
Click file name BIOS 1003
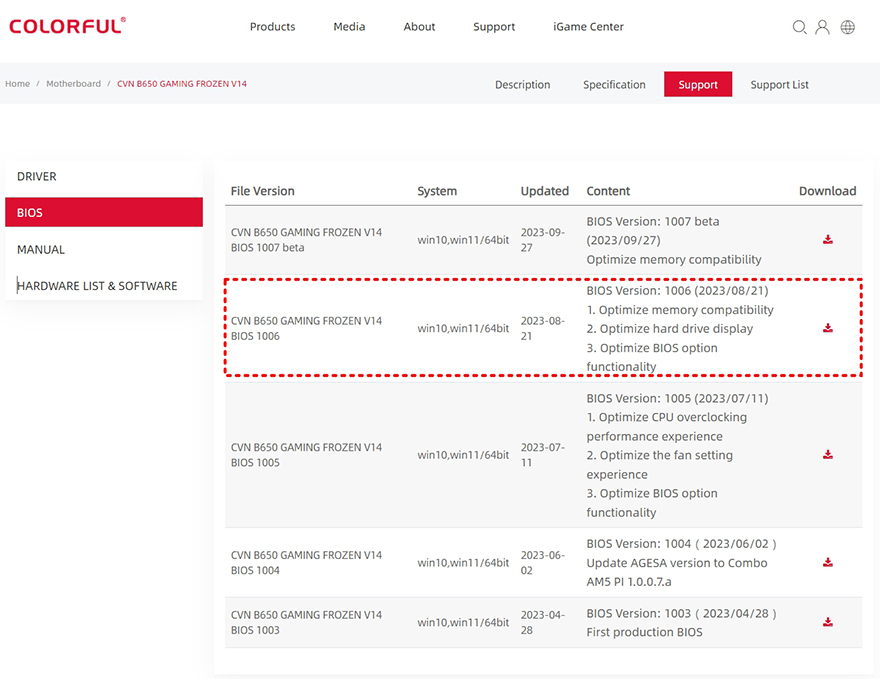[x=306, y=622]
